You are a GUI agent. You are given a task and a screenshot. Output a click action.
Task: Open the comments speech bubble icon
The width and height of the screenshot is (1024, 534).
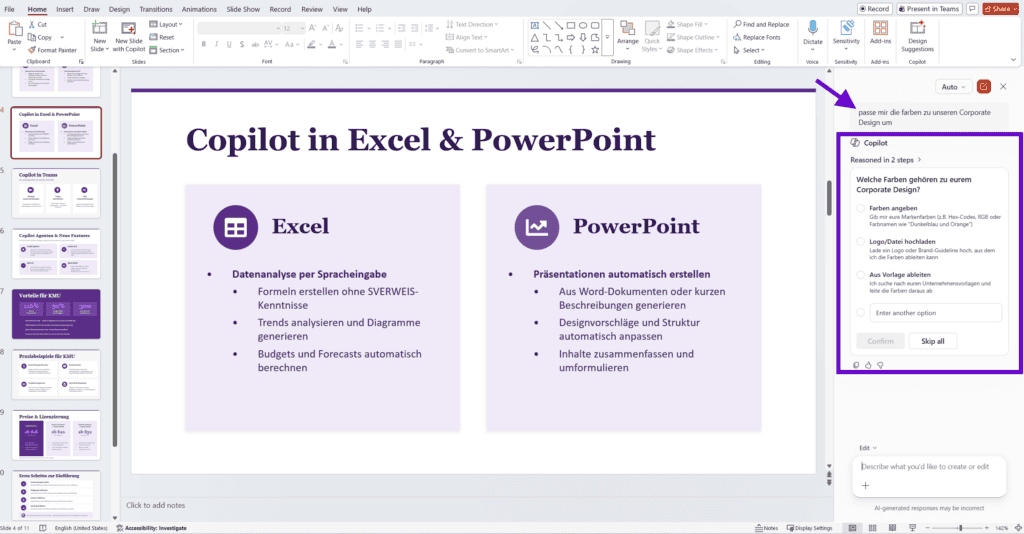pos(972,8)
